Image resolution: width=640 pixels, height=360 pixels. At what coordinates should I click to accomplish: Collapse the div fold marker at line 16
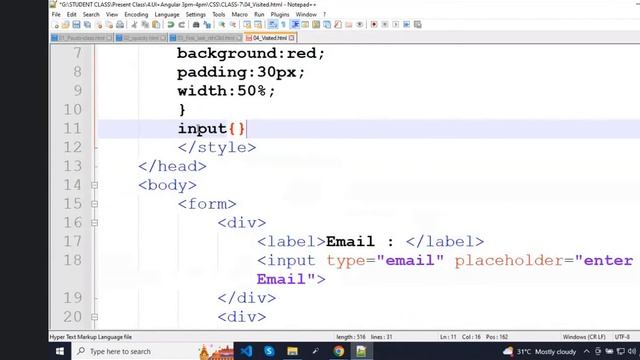click(x=94, y=223)
